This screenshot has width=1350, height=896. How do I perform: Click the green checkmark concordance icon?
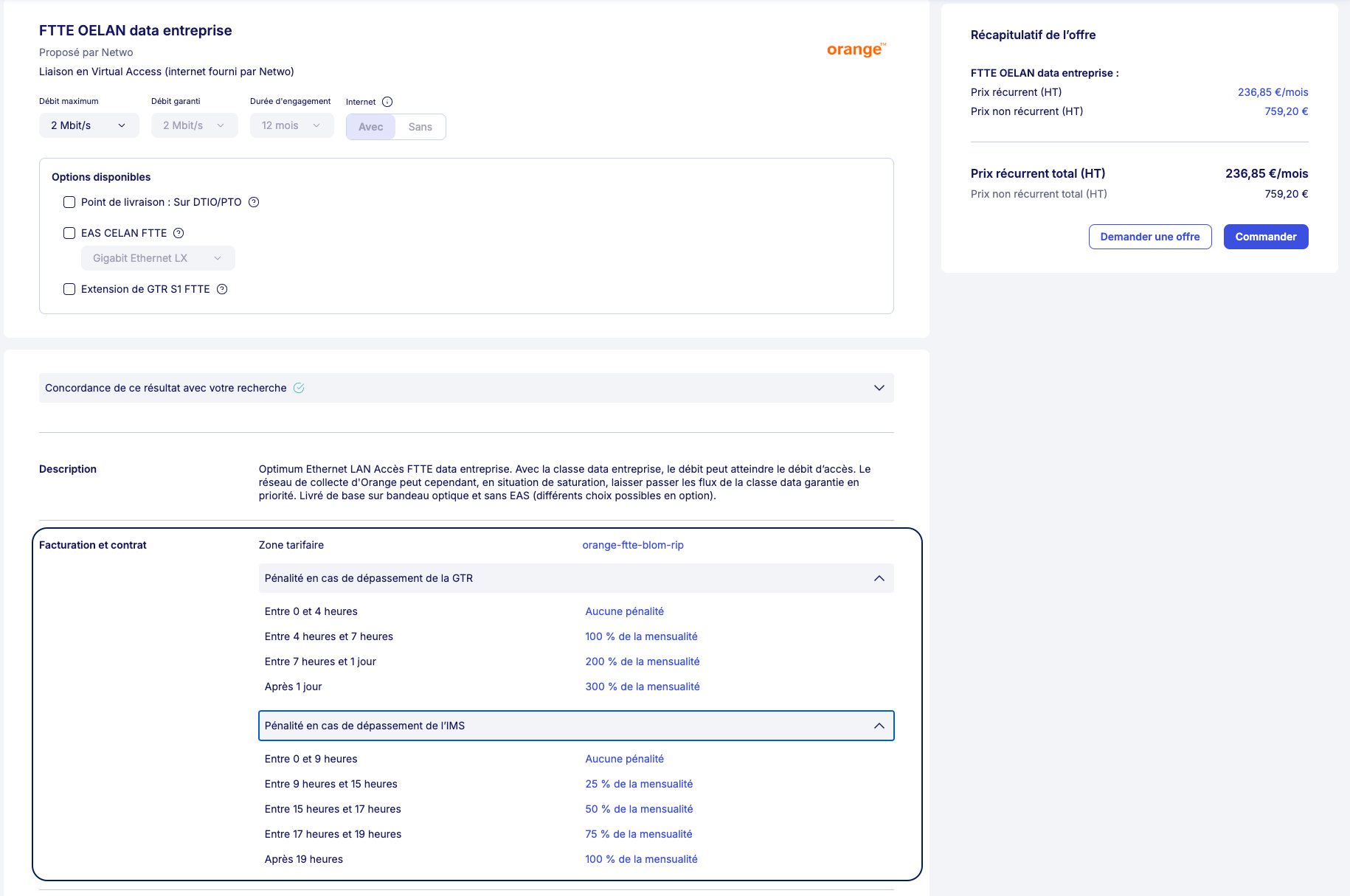point(299,388)
